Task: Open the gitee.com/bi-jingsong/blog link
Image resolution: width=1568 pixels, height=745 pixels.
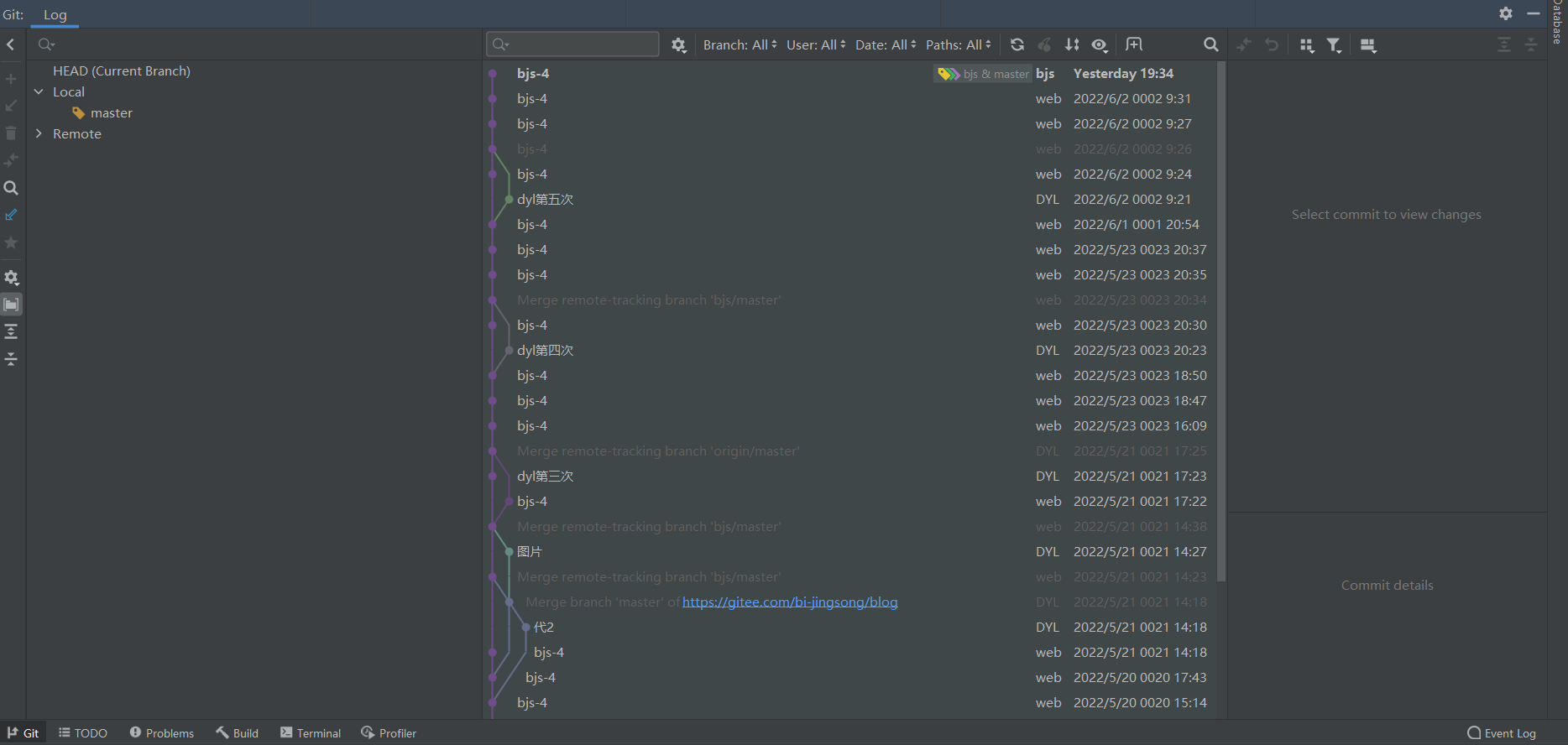Action: [x=790, y=602]
